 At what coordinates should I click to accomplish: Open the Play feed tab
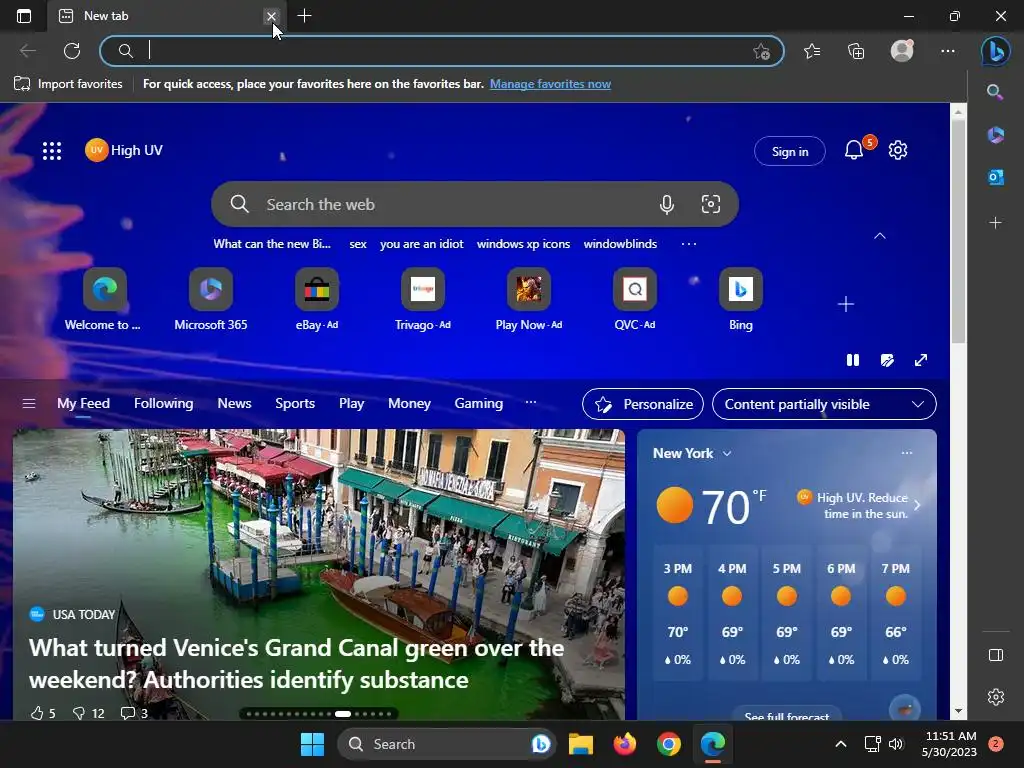click(351, 404)
